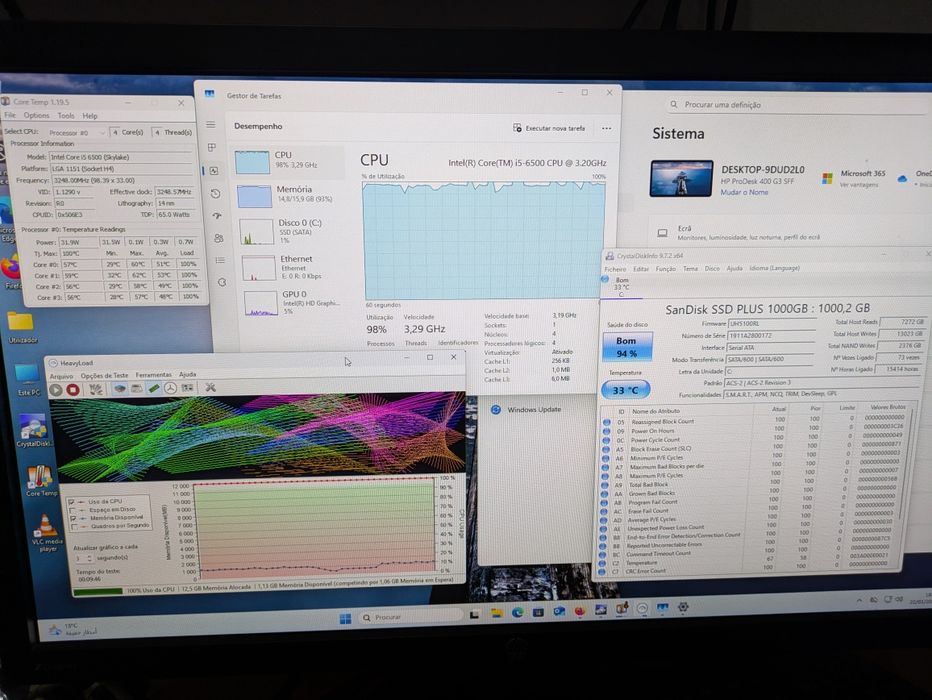
Task: Open the Utilizador desktop folder icon
Action: [22, 327]
